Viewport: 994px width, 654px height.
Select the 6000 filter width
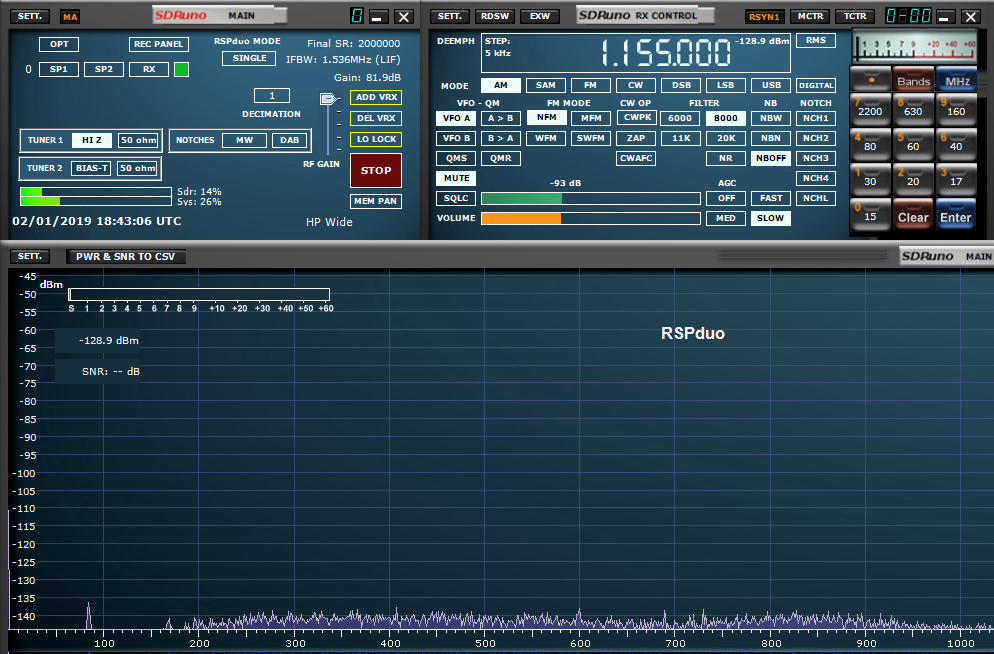click(680, 118)
